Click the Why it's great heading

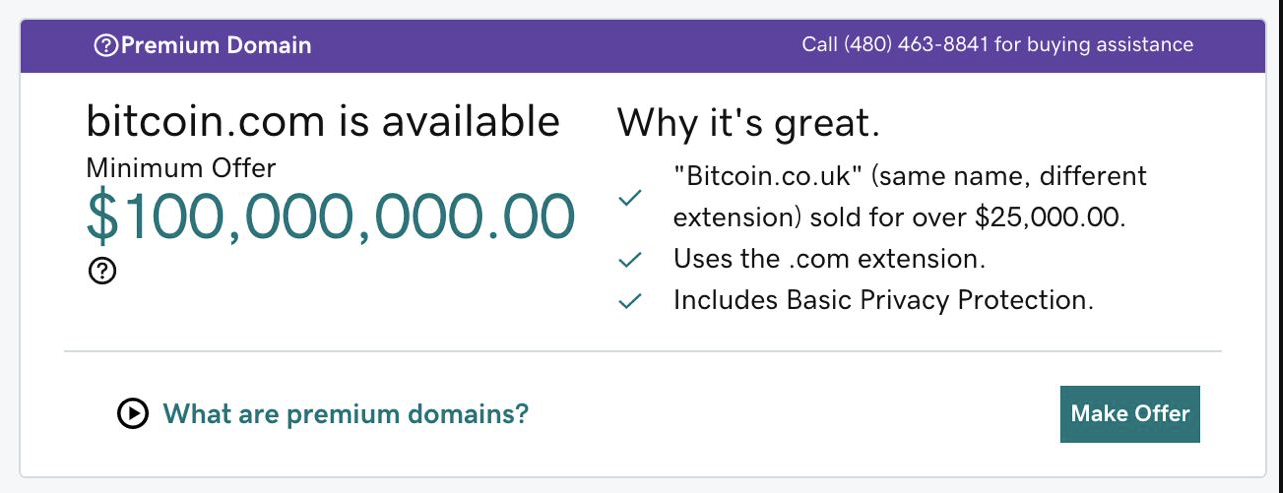(x=749, y=123)
